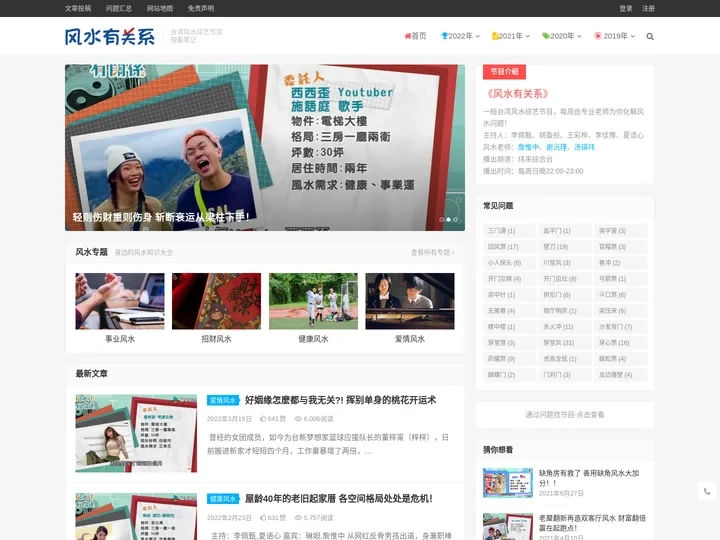Select the 门对门 (3) tag

[x=565, y=375]
